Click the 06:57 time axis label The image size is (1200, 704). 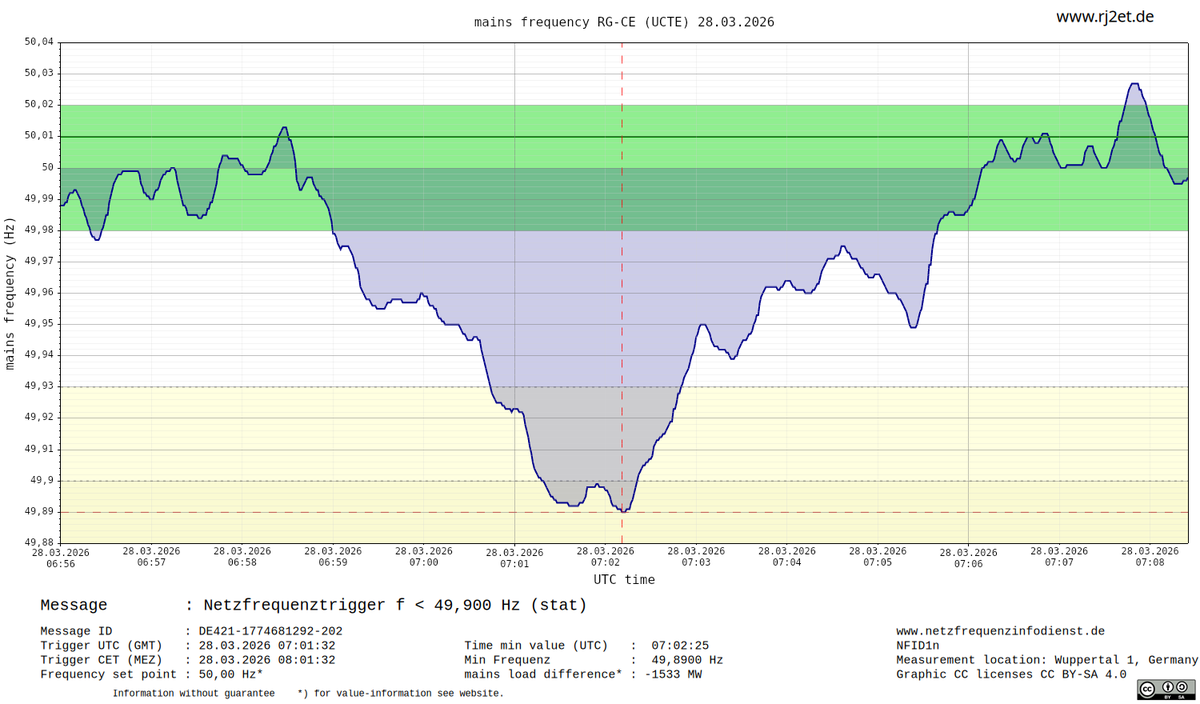click(151, 557)
